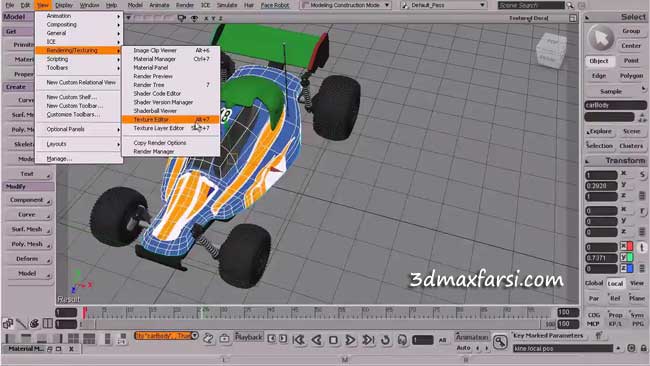The image size is (650, 366).
Task: Open the Modeling Construction Mode dropdown
Action: [x=346, y=5]
